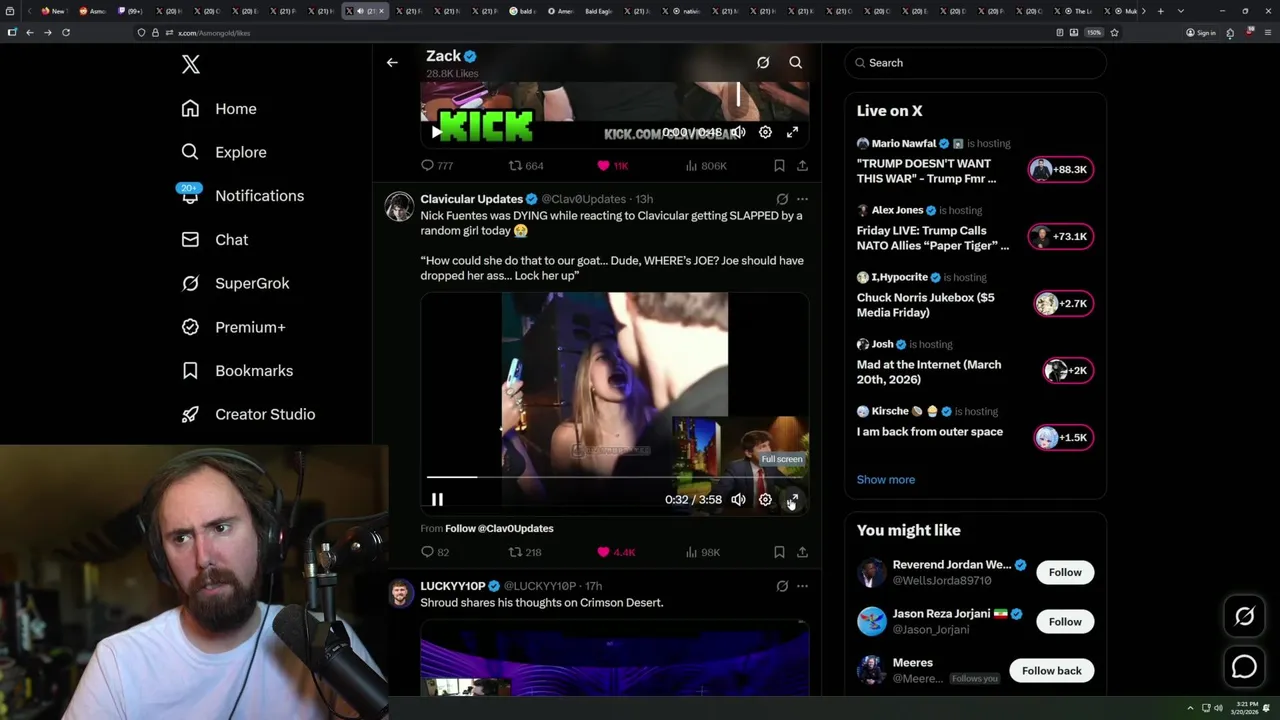Open the LUCKYY10P profile avatar
Image resolution: width=1280 pixels, height=720 pixels.
(400, 593)
